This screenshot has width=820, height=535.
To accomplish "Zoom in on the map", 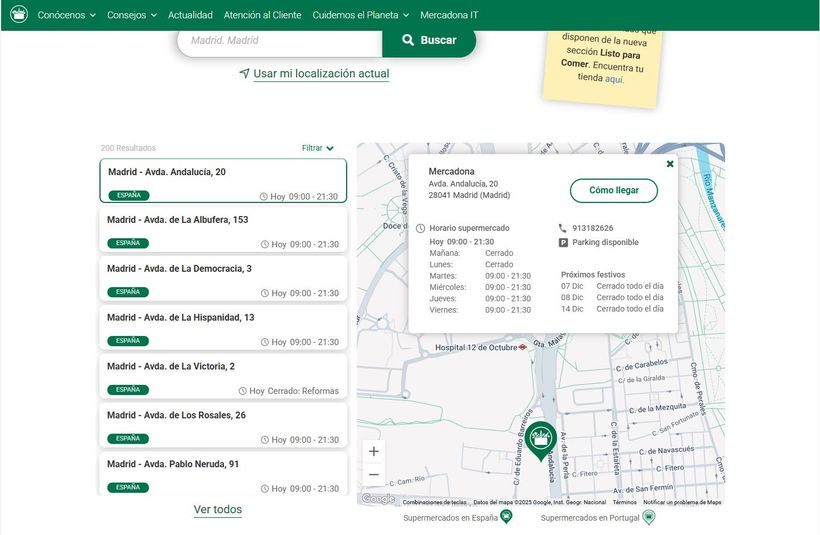I will pyautogui.click(x=373, y=451).
